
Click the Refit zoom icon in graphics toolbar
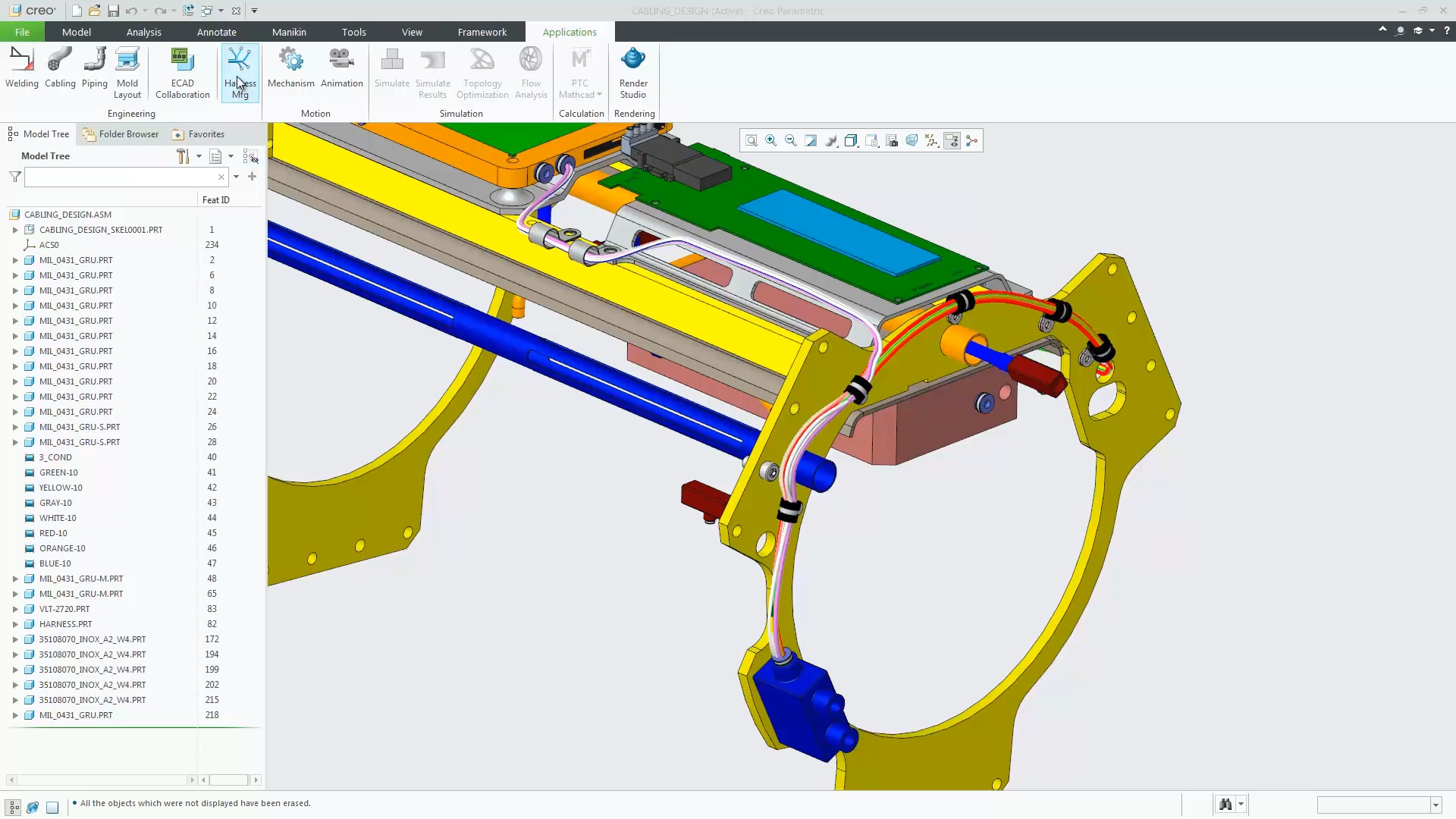coord(752,141)
